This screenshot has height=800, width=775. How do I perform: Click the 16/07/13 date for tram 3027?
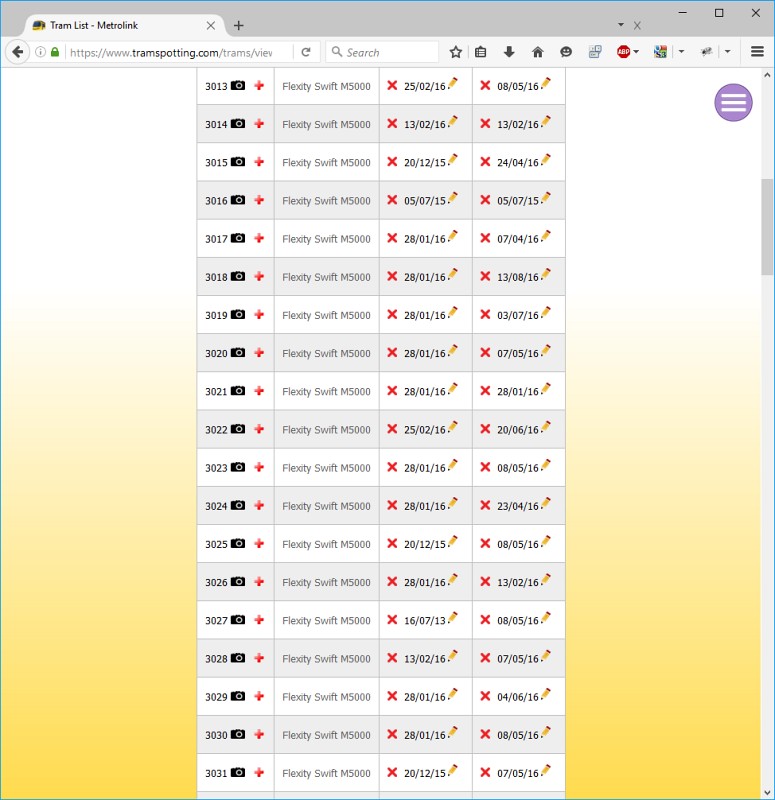coord(424,620)
